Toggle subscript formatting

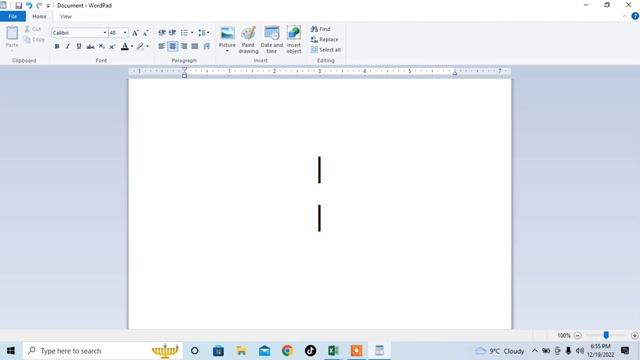[102, 46]
